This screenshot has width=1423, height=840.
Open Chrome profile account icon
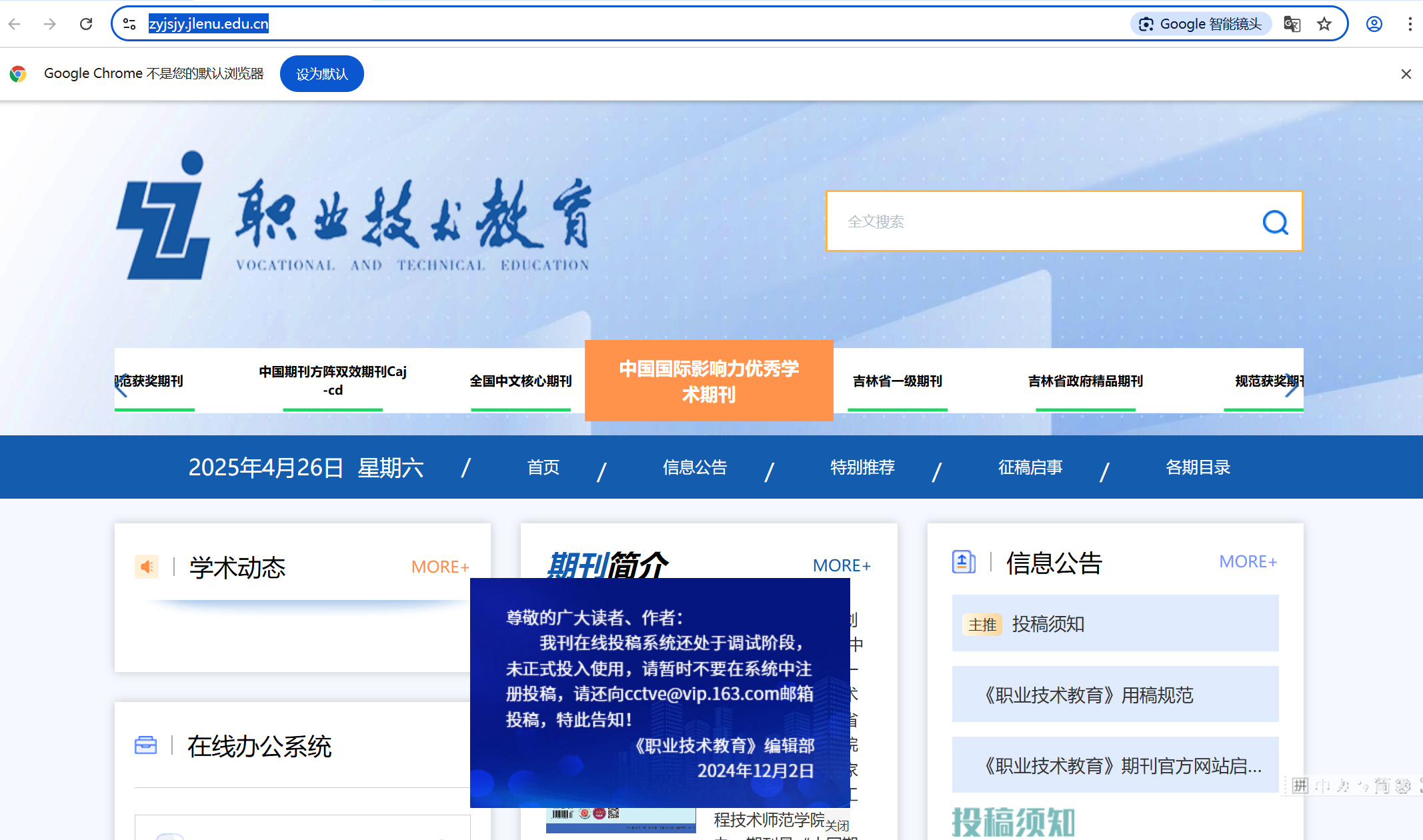point(1374,24)
